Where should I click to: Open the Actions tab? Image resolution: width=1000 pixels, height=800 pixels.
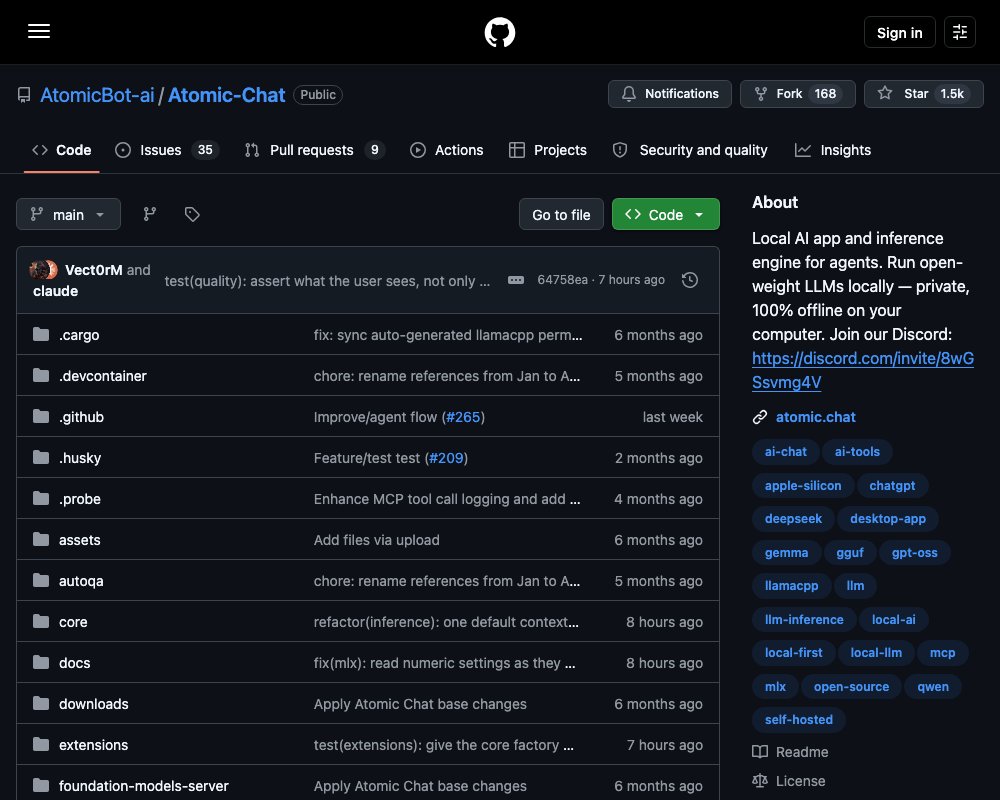click(446, 150)
